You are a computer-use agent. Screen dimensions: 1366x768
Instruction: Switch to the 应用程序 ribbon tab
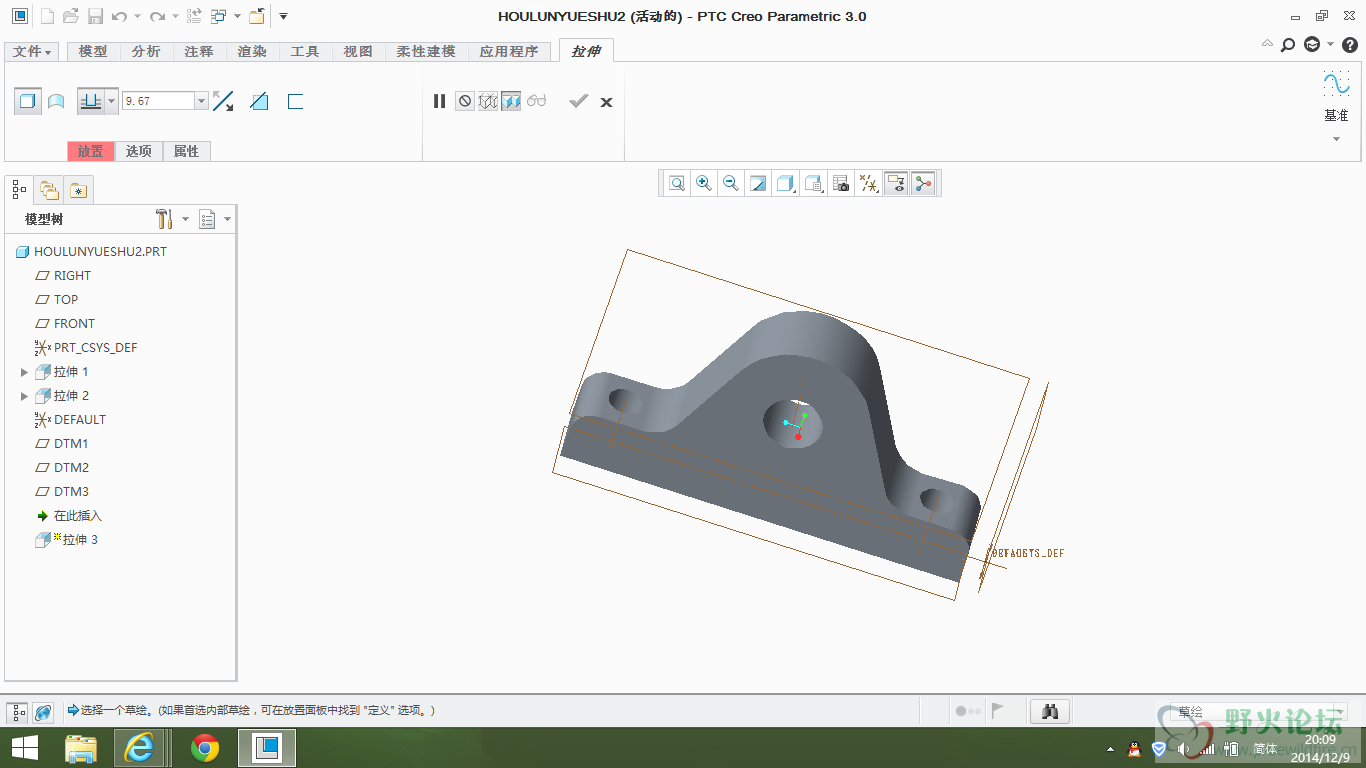(x=509, y=52)
